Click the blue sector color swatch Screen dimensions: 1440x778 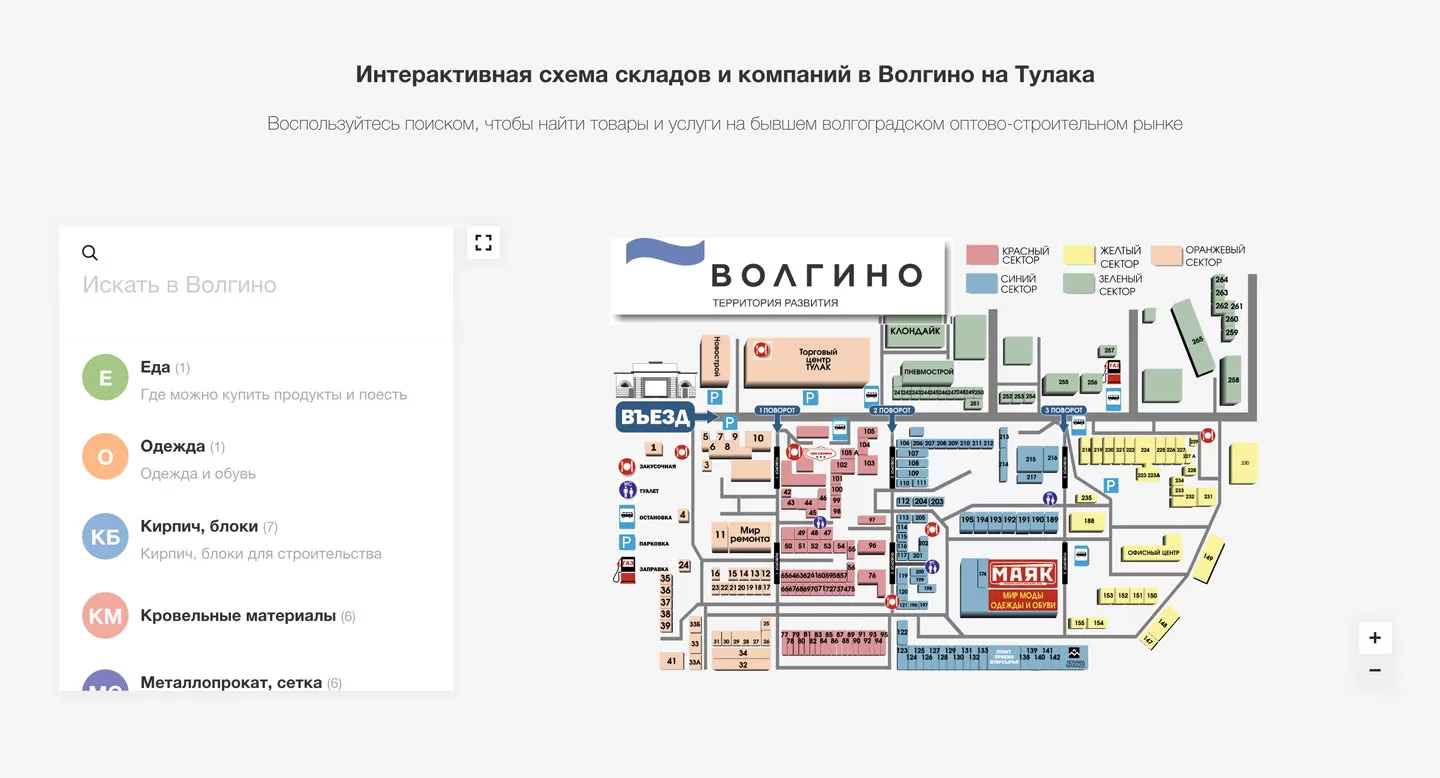(982, 284)
